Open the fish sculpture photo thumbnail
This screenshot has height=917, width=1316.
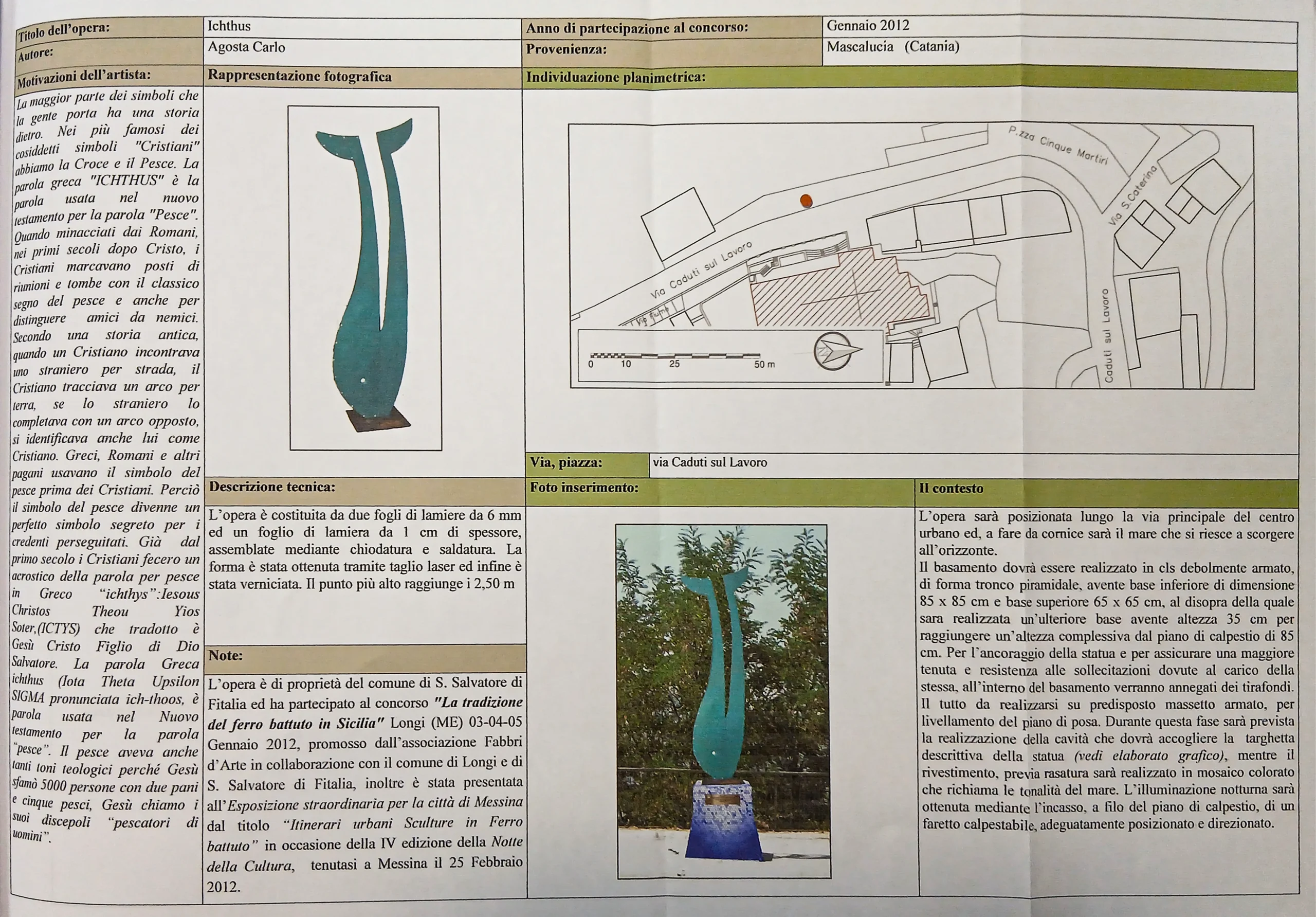[x=365, y=278]
